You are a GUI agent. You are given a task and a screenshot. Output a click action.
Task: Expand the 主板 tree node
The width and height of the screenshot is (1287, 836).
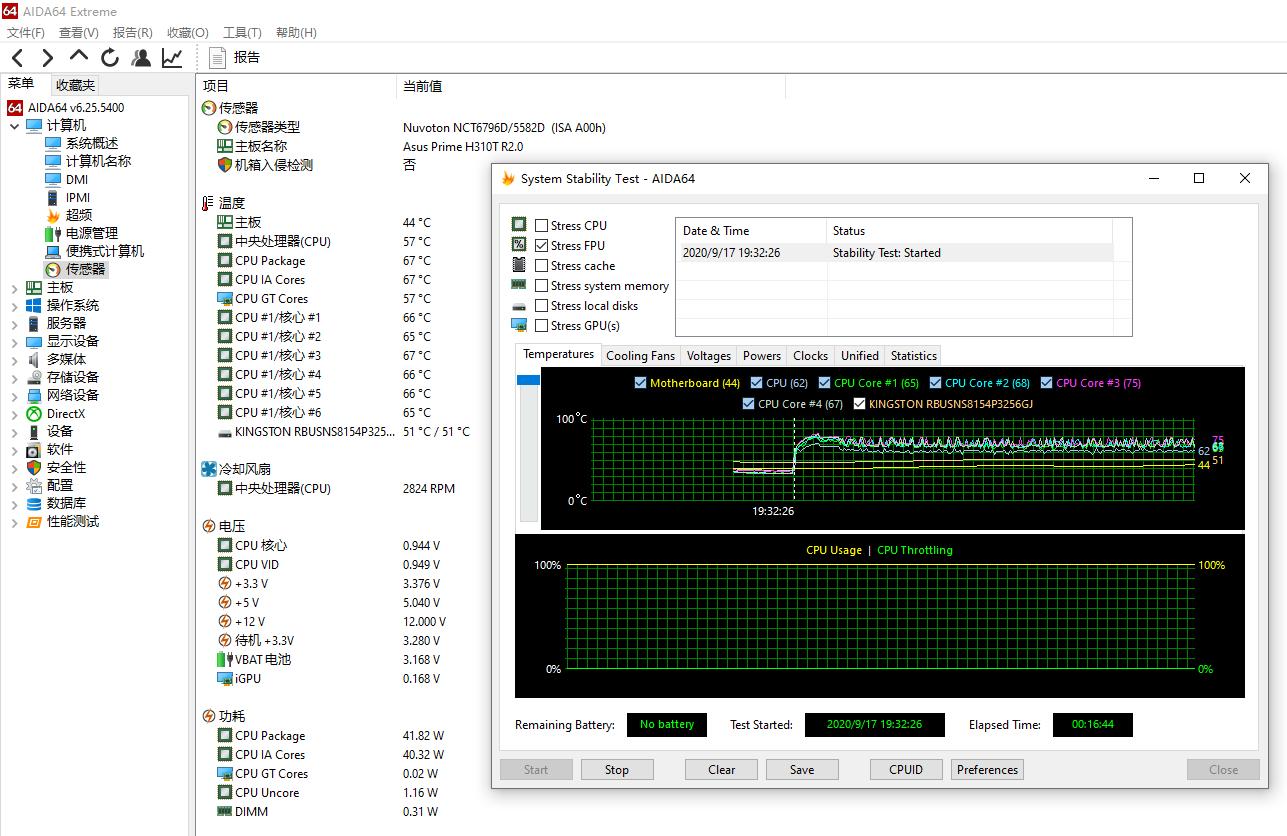point(14,288)
